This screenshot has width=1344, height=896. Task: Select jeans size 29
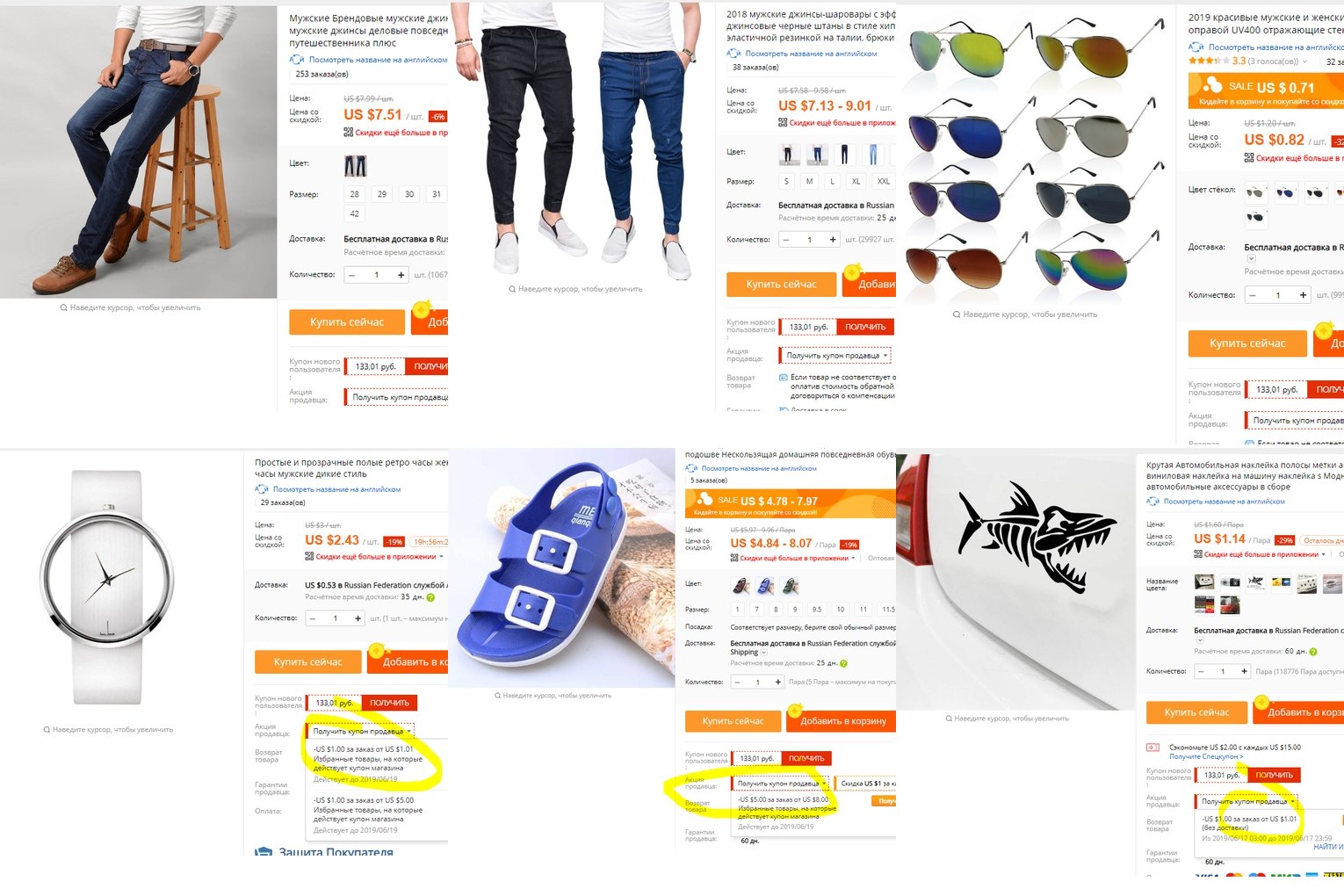click(382, 194)
